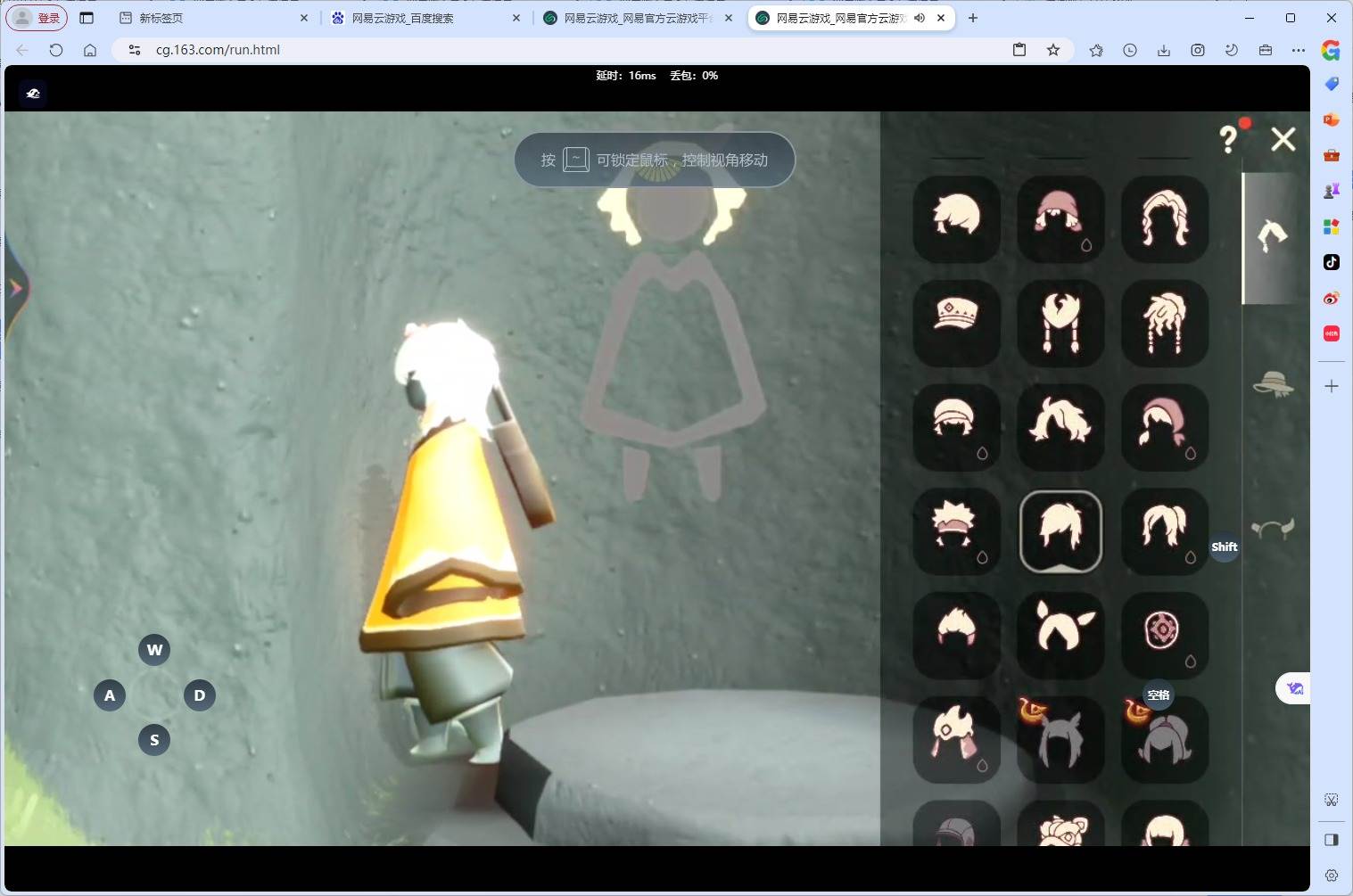This screenshot has height=896, width=1353.
Task: Choose the messy windswept hairstyle
Action: point(1060,427)
